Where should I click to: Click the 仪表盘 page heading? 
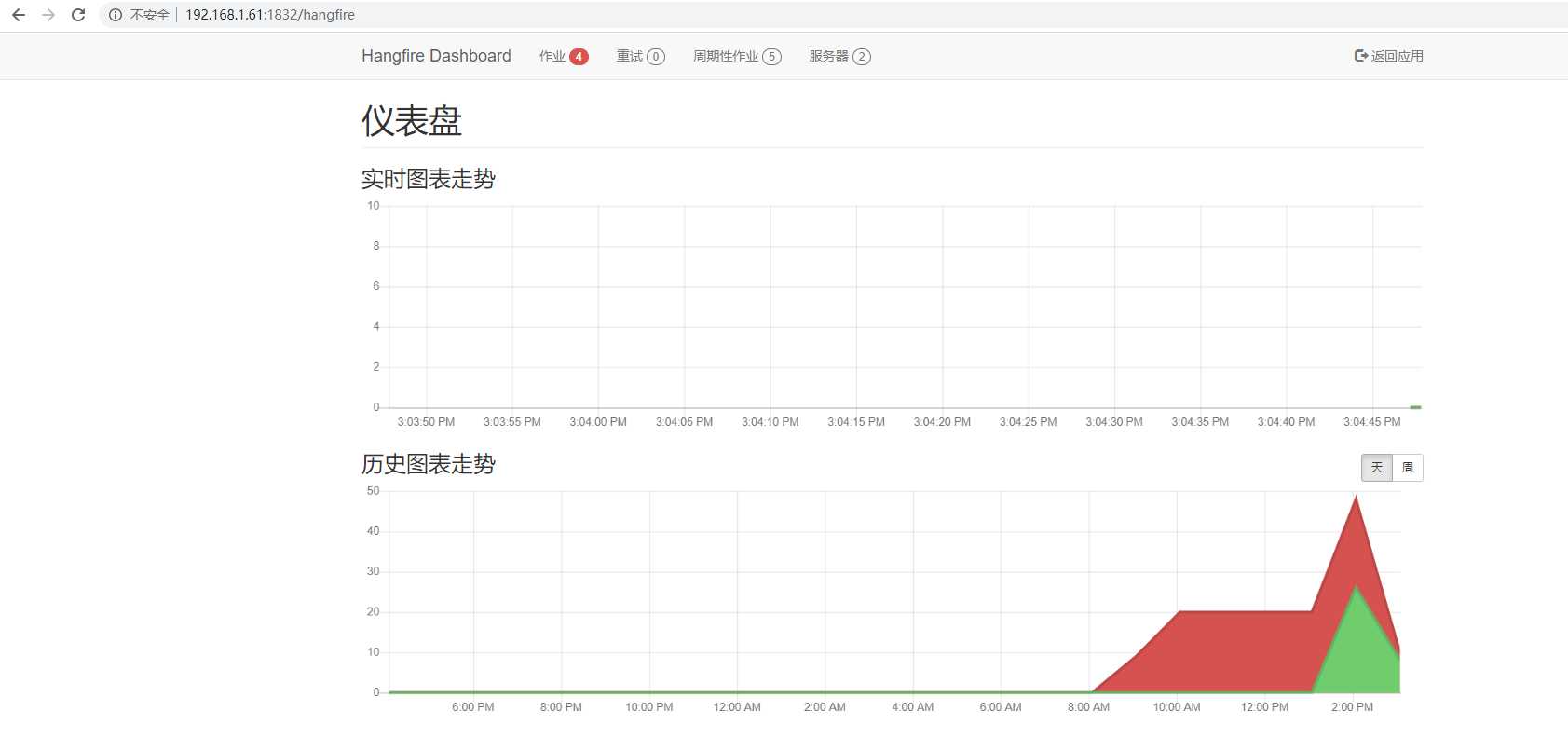(412, 120)
